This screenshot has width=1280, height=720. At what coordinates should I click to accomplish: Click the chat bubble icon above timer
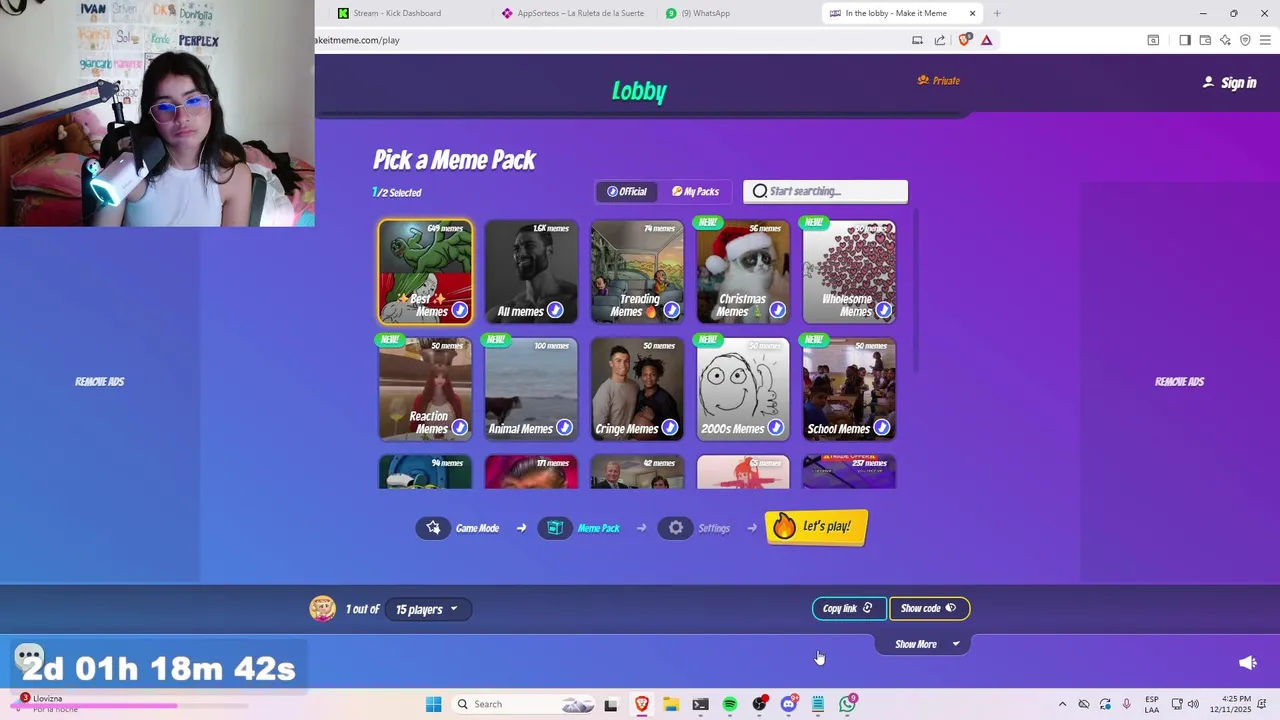(x=29, y=656)
